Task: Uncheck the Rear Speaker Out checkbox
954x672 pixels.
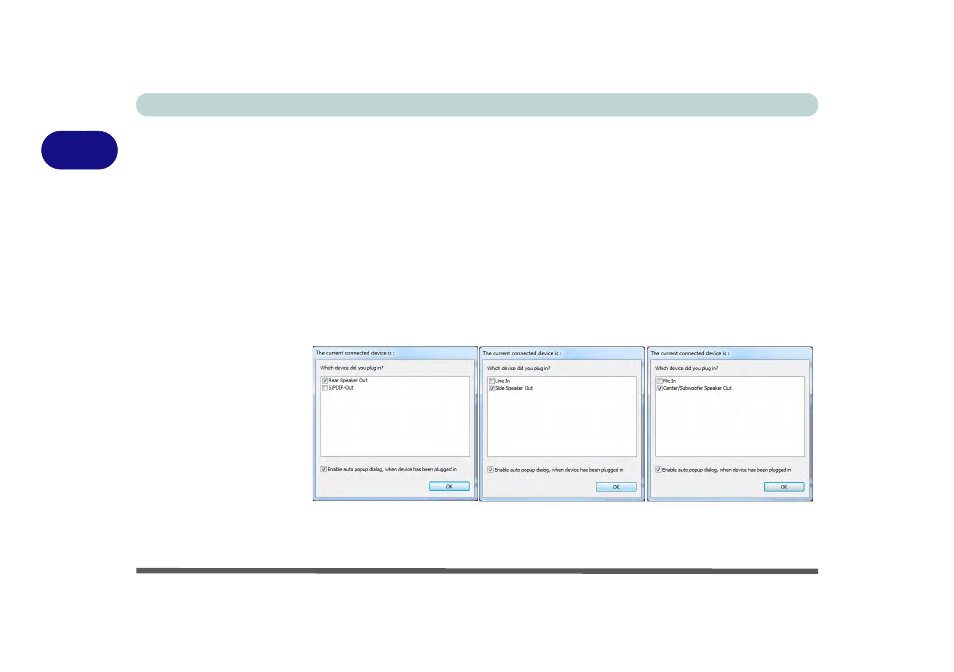Action: 325,380
